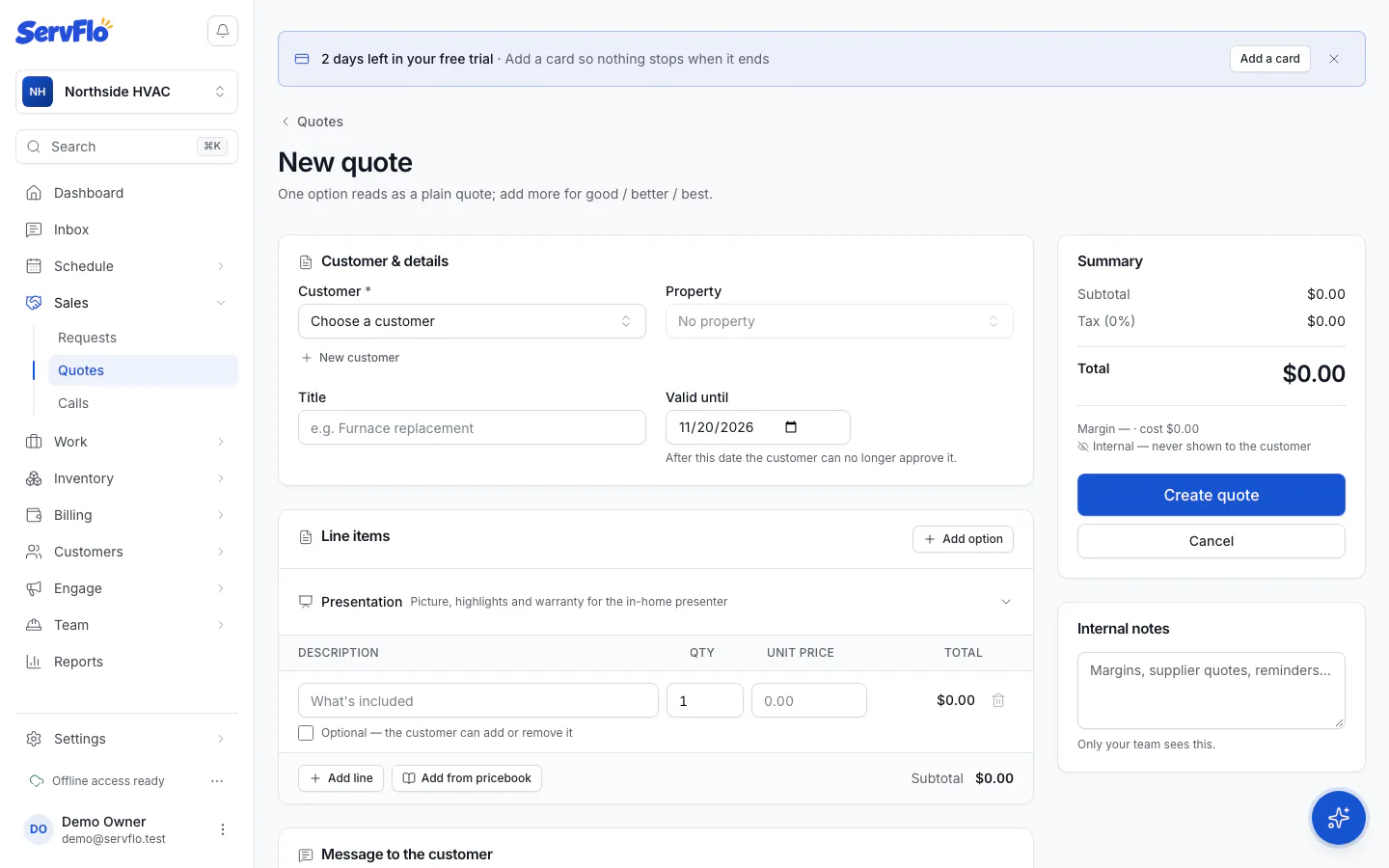Click the ServFlo logo

tap(64, 31)
